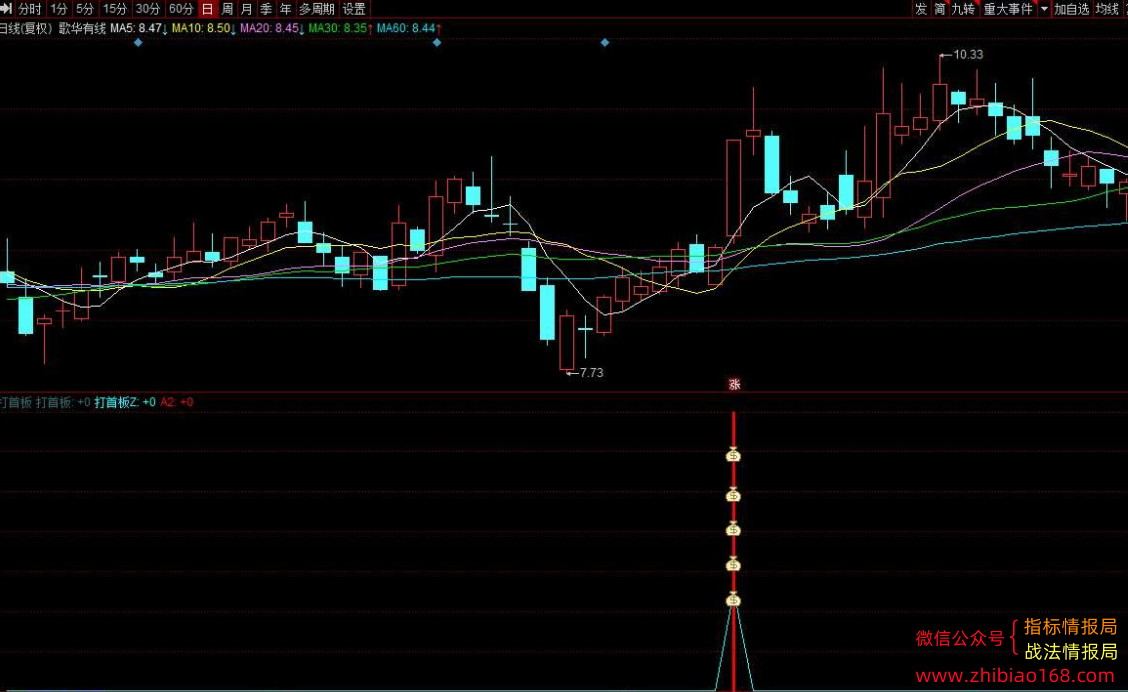
Task: Toggle the 九转 indicator button
Action: 963,9
